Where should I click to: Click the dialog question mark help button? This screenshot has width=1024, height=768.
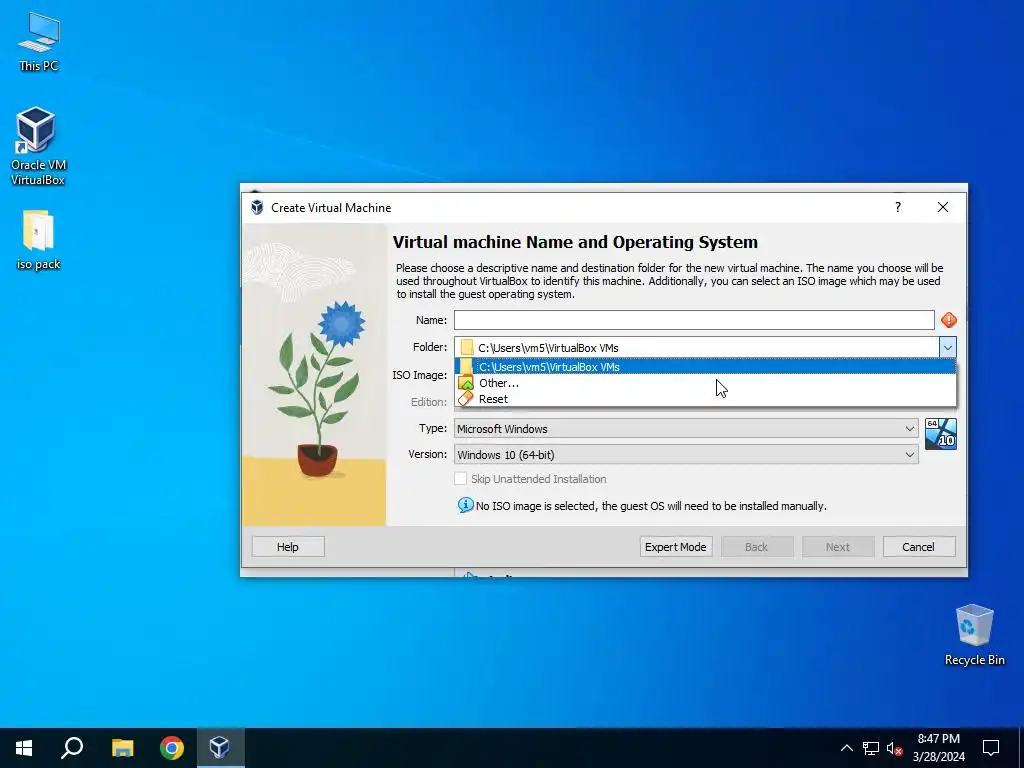pos(898,207)
